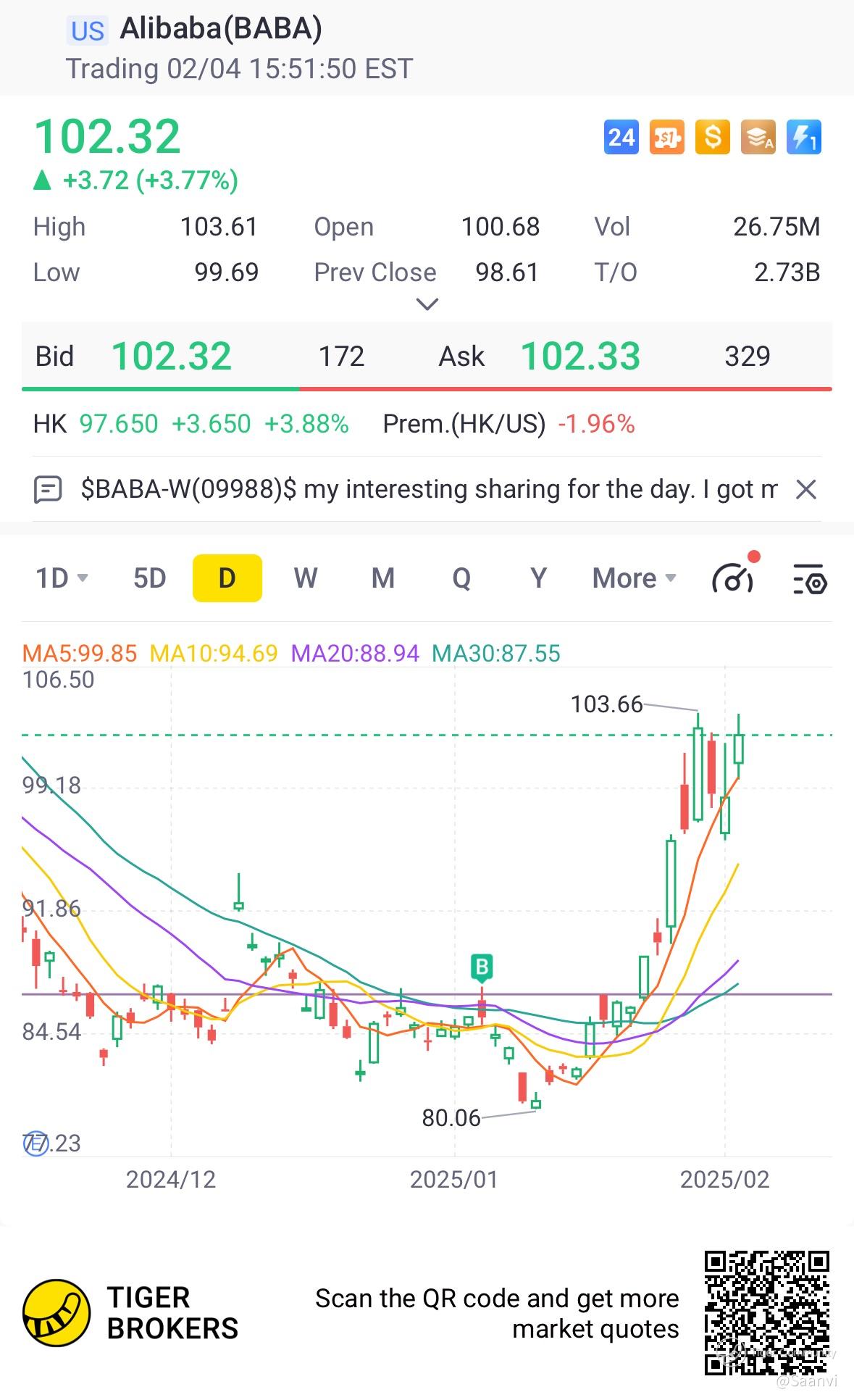
Task: Tap the MA10:94.69 indicator label
Action: (214, 654)
